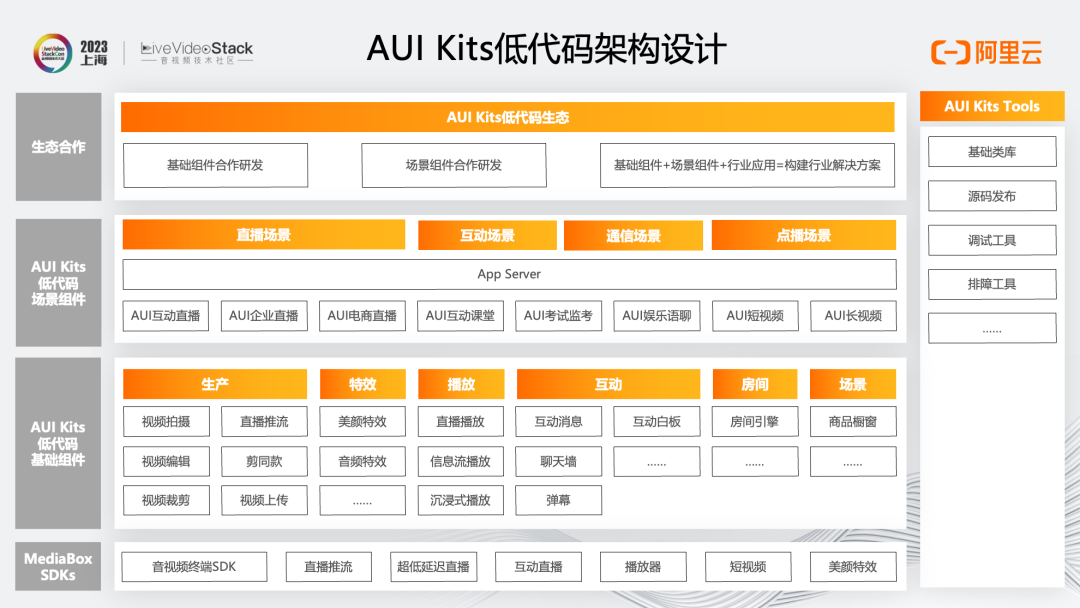Click the 音频特效 box
The image size is (1080, 608).
click(362, 461)
